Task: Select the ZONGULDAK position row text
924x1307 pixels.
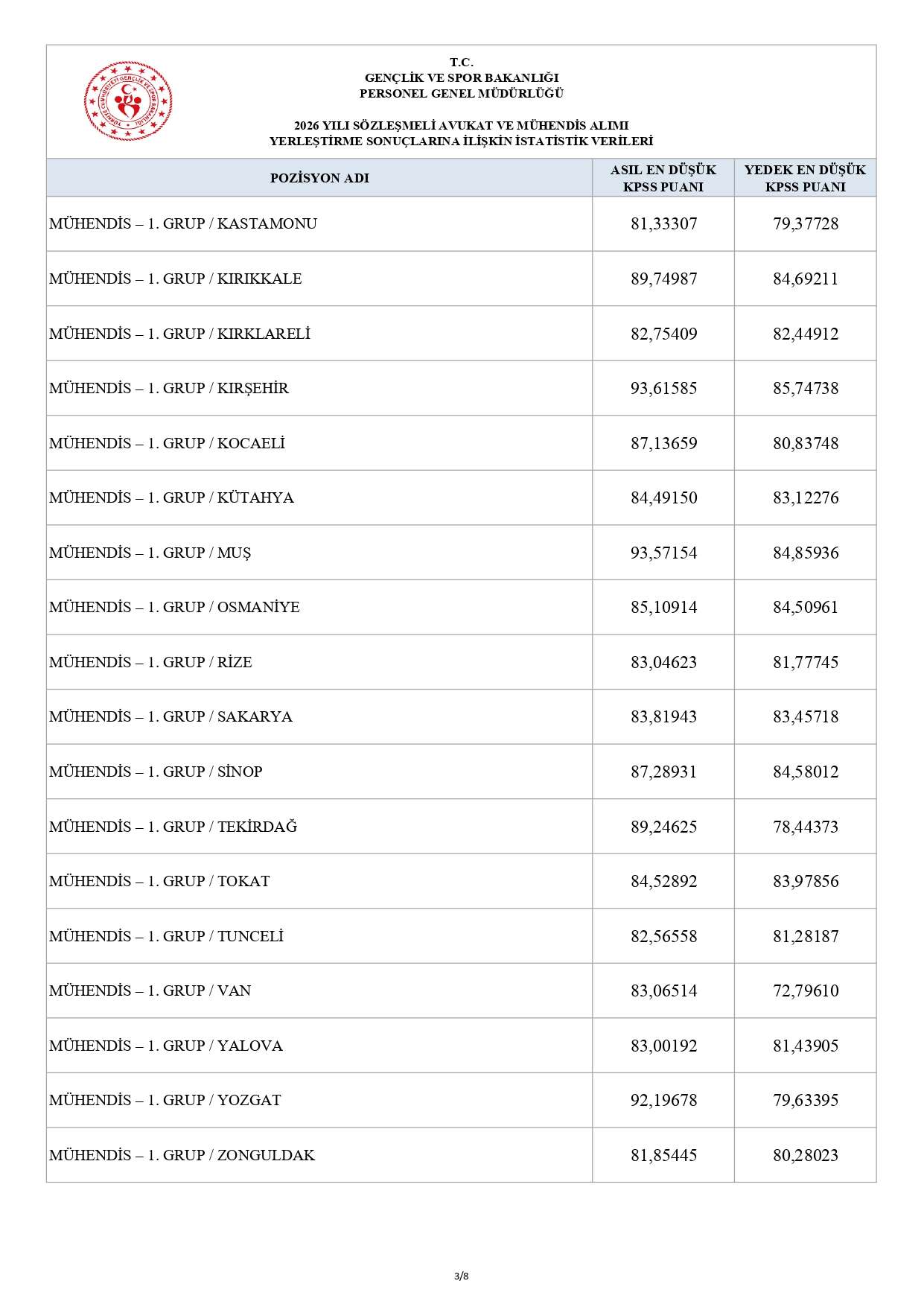Action: click(182, 1155)
